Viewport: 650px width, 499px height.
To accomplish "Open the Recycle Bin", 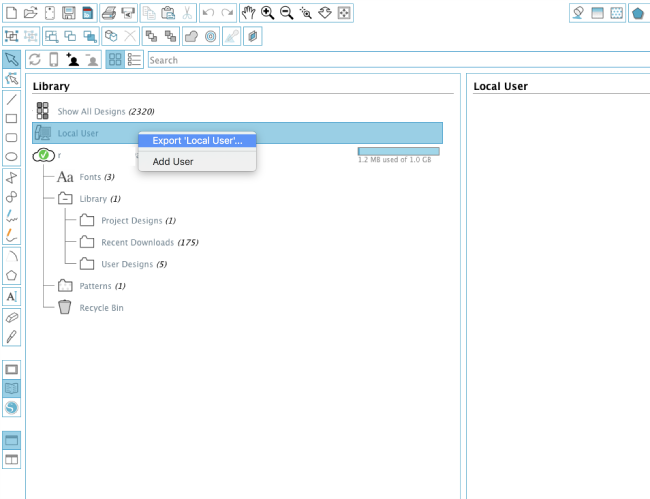I will (x=101, y=308).
